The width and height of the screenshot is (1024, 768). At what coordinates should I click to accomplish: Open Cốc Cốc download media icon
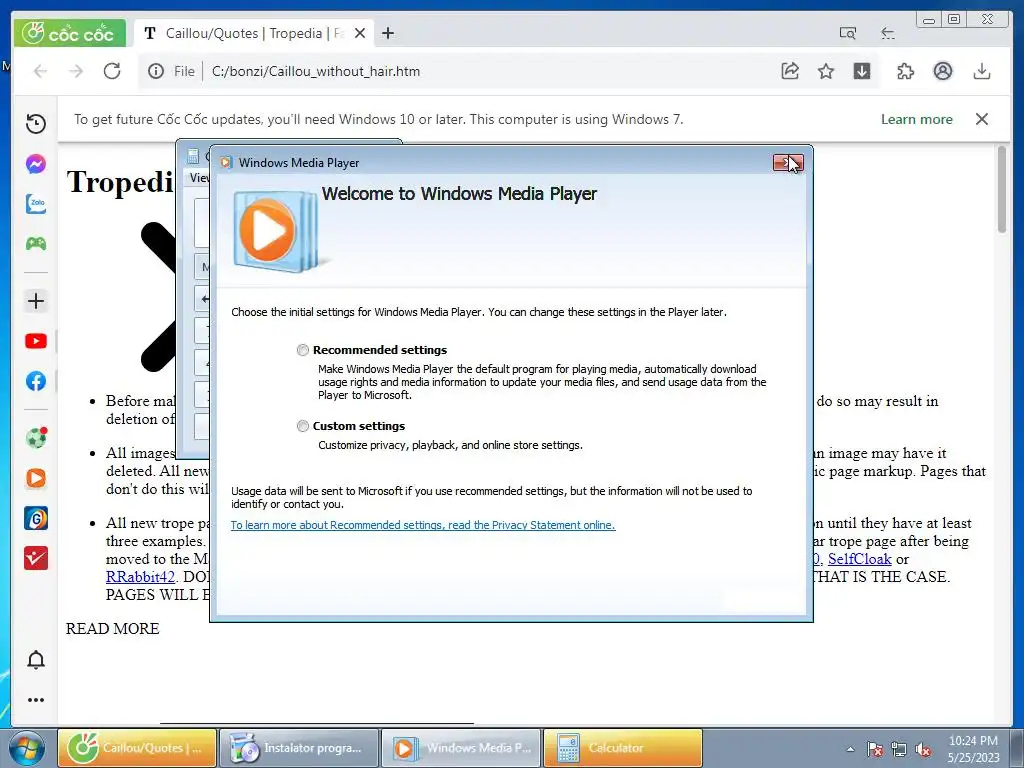pyautogui.click(x=862, y=71)
